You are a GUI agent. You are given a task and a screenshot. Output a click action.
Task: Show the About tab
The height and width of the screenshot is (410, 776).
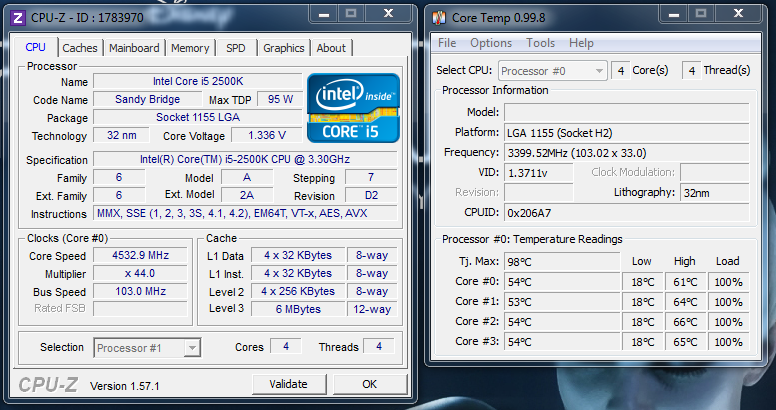click(x=331, y=48)
